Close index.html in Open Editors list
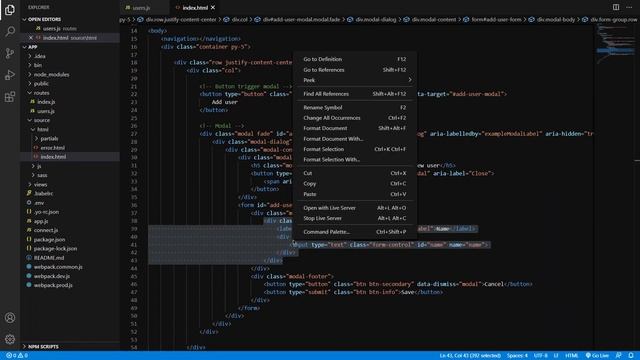Image resolution: width=640 pixels, height=360 pixels. (x=31, y=38)
